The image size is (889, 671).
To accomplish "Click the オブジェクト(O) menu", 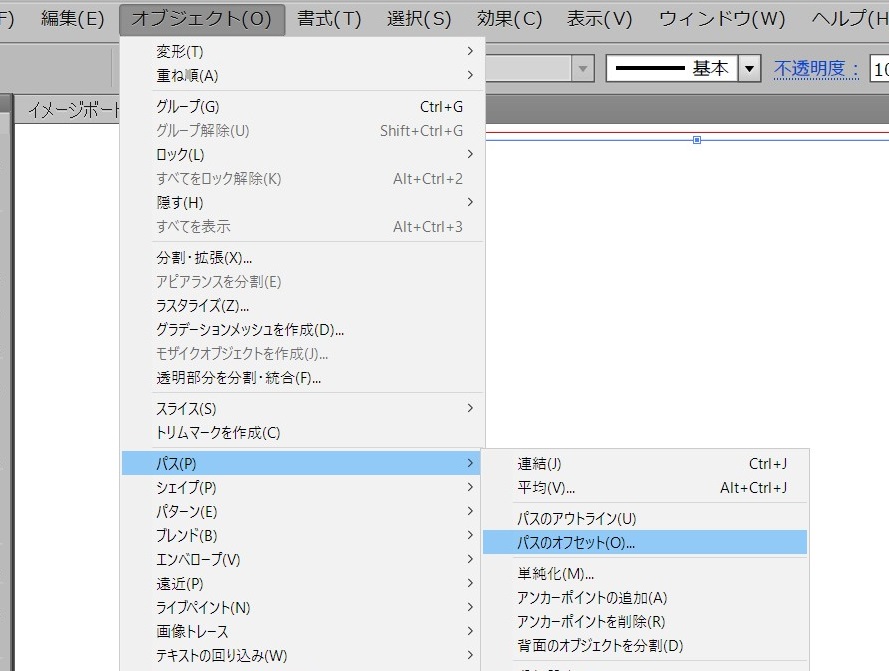I will pos(202,19).
